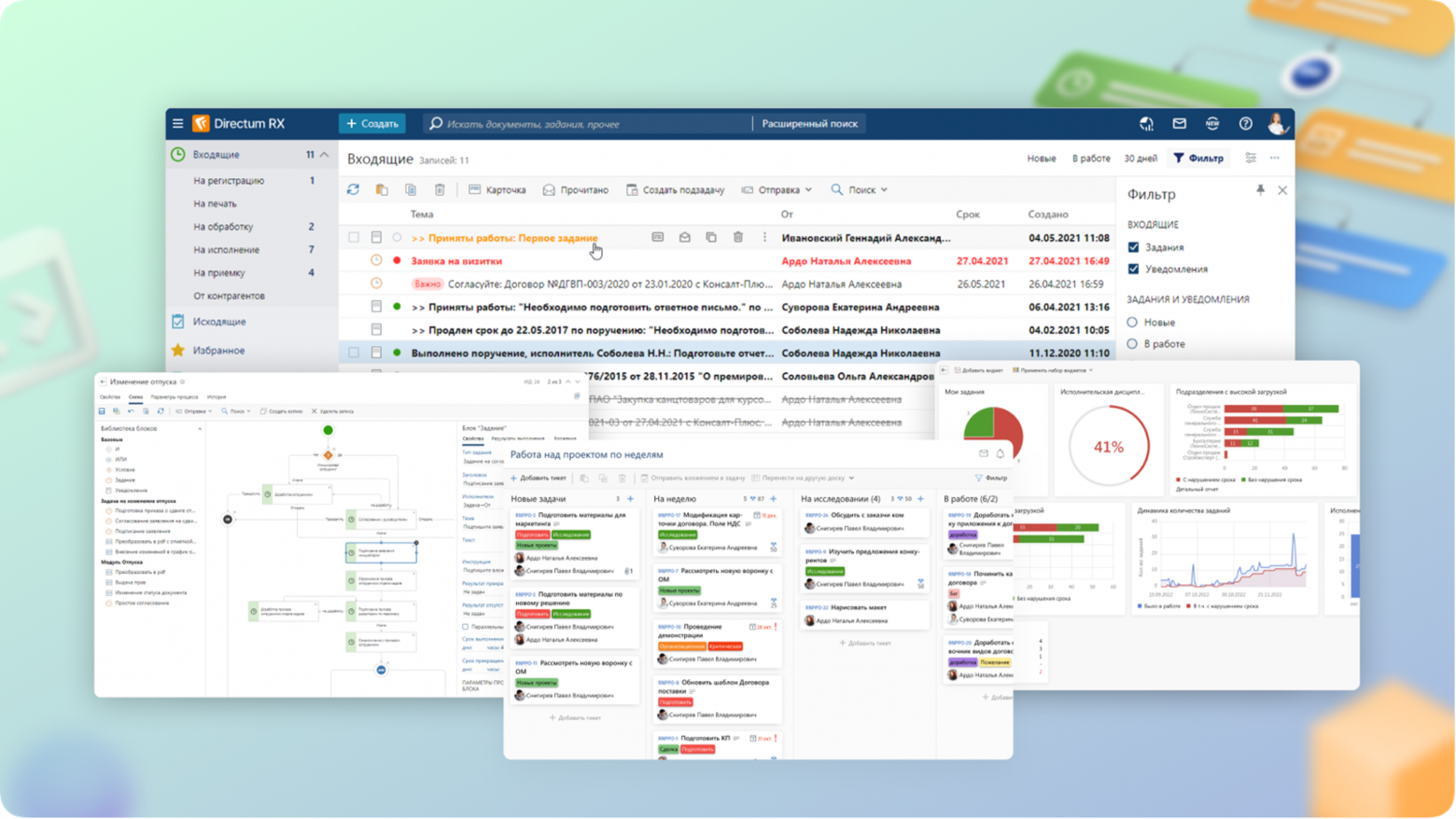Open the hamburger menu beside Directum RX
The image size is (1456, 819).
tap(177, 123)
